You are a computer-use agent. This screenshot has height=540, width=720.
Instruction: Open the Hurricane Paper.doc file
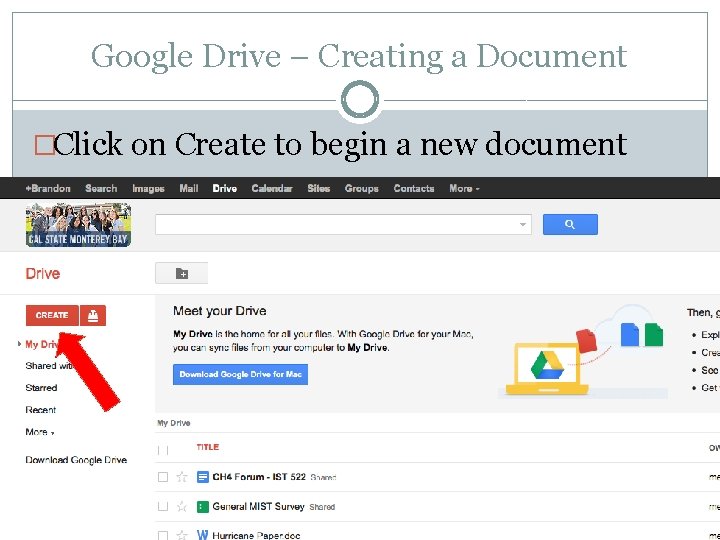[256, 535]
